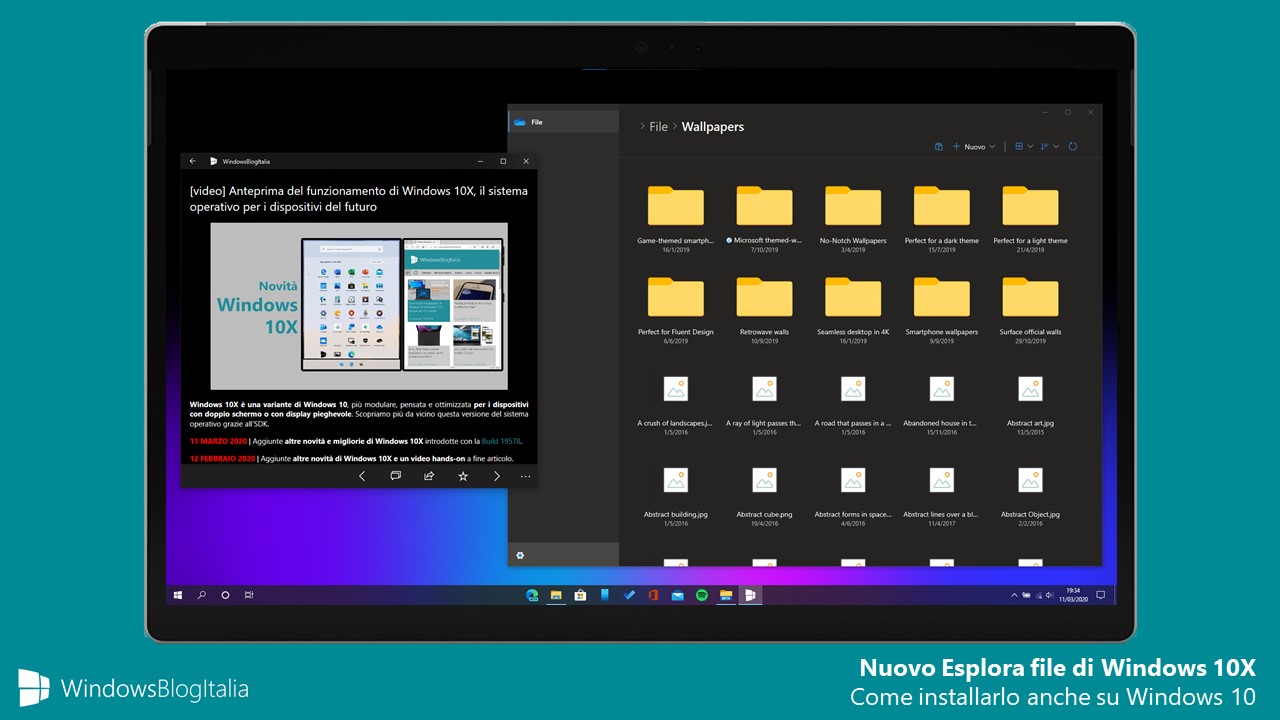
Task: Click the share/paste icon left of Nuovo
Action: pyautogui.click(x=938, y=146)
